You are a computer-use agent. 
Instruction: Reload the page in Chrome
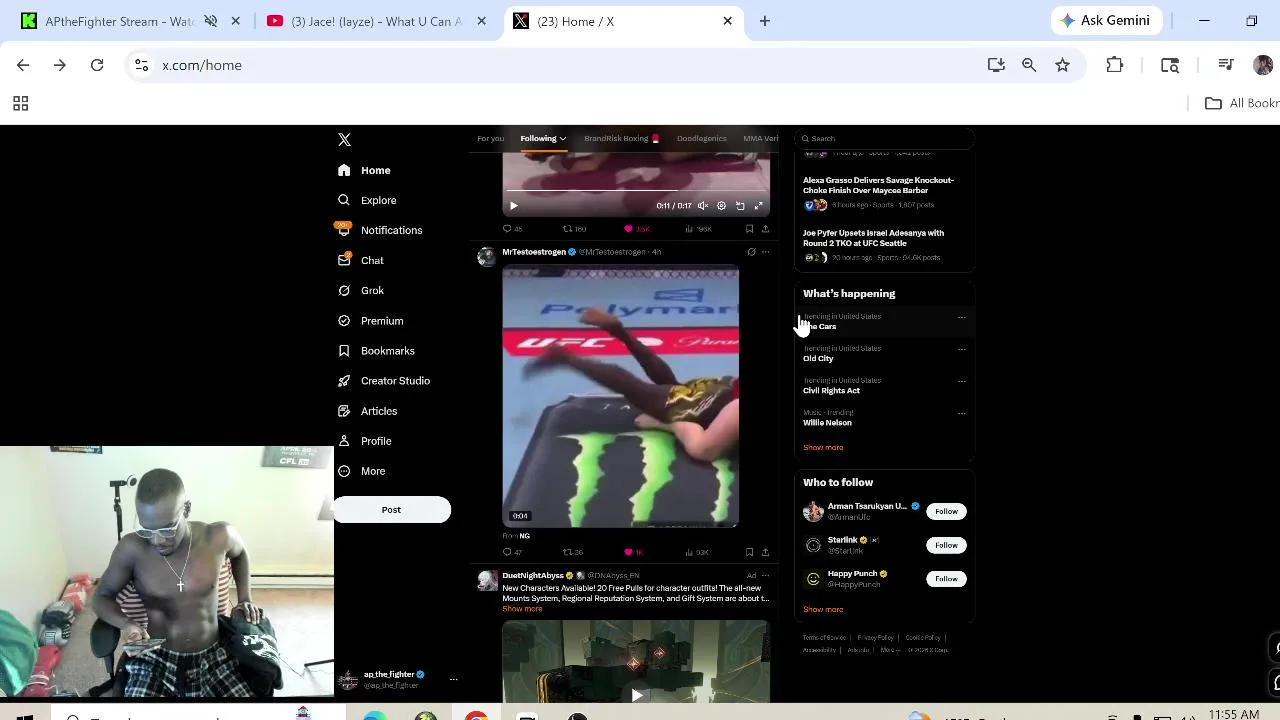point(97,65)
